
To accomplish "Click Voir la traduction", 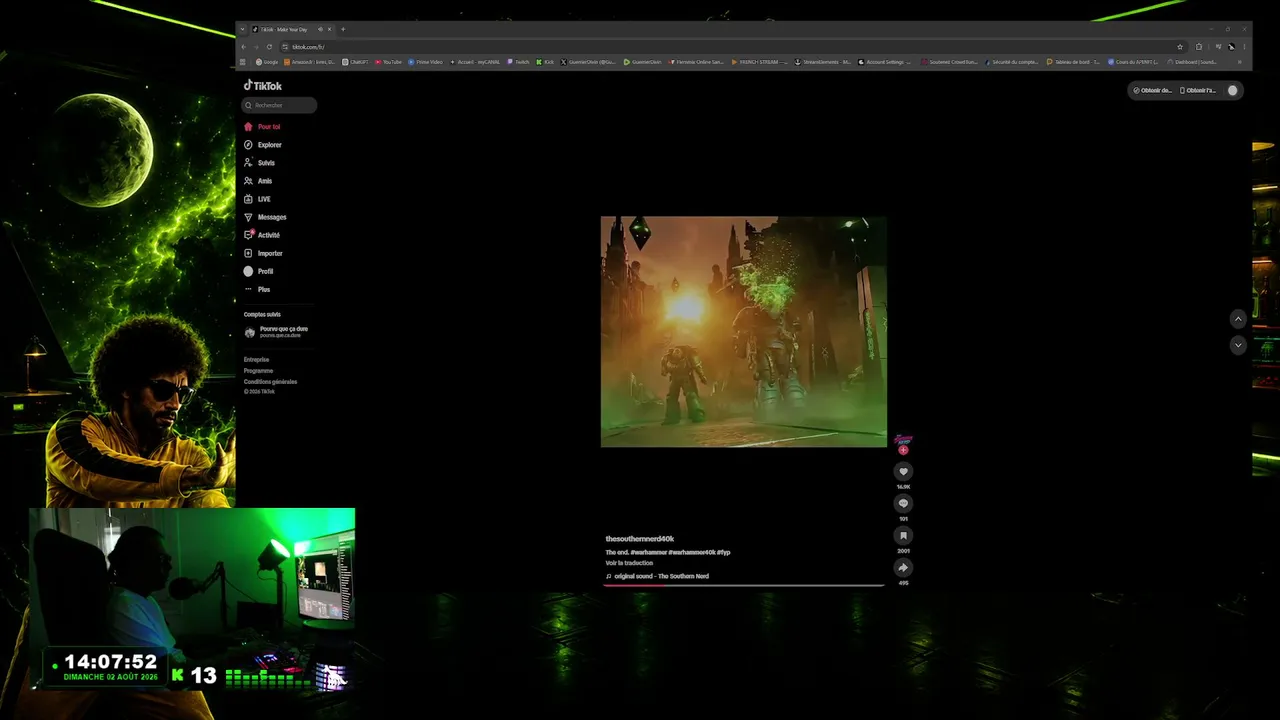I will point(629,563).
